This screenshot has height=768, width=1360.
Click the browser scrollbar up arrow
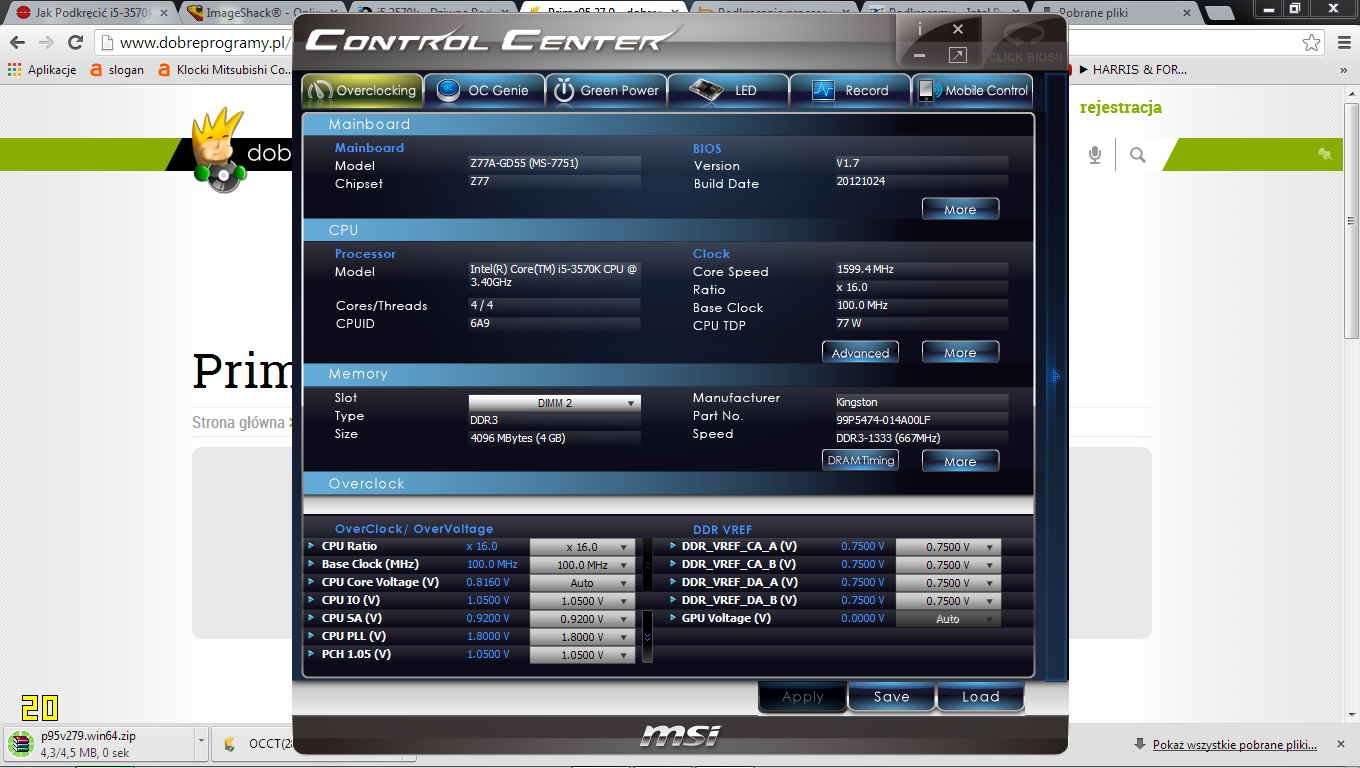point(1351,93)
